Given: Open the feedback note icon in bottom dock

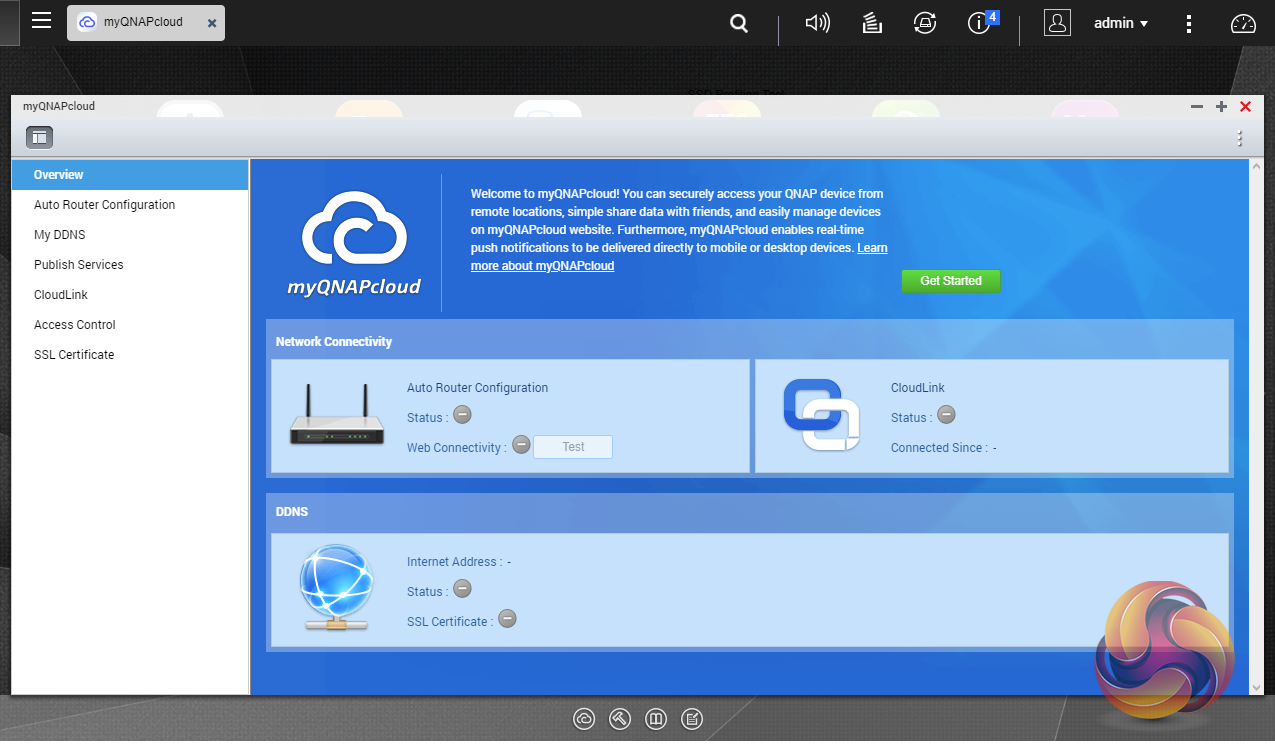Looking at the screenshot, I should tap(692, 719).
